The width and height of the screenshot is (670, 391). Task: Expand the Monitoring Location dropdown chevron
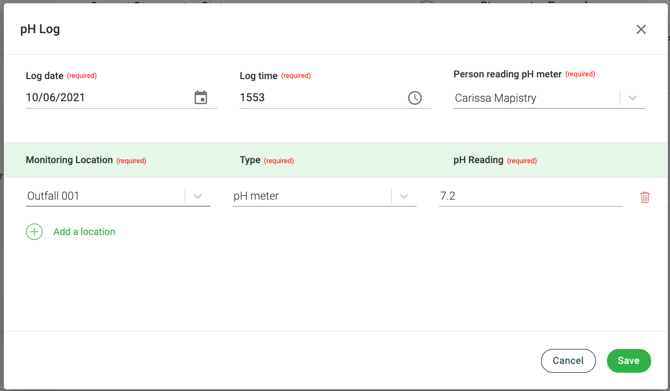pos(197,196)
